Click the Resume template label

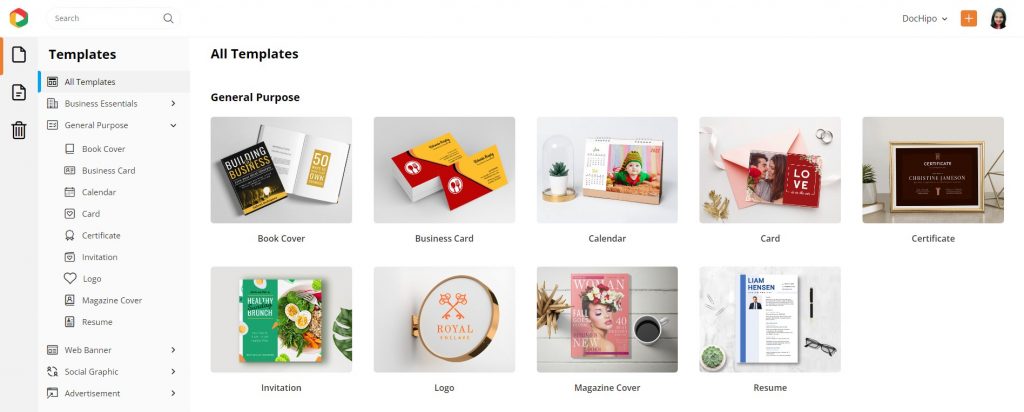pos(770,388)
